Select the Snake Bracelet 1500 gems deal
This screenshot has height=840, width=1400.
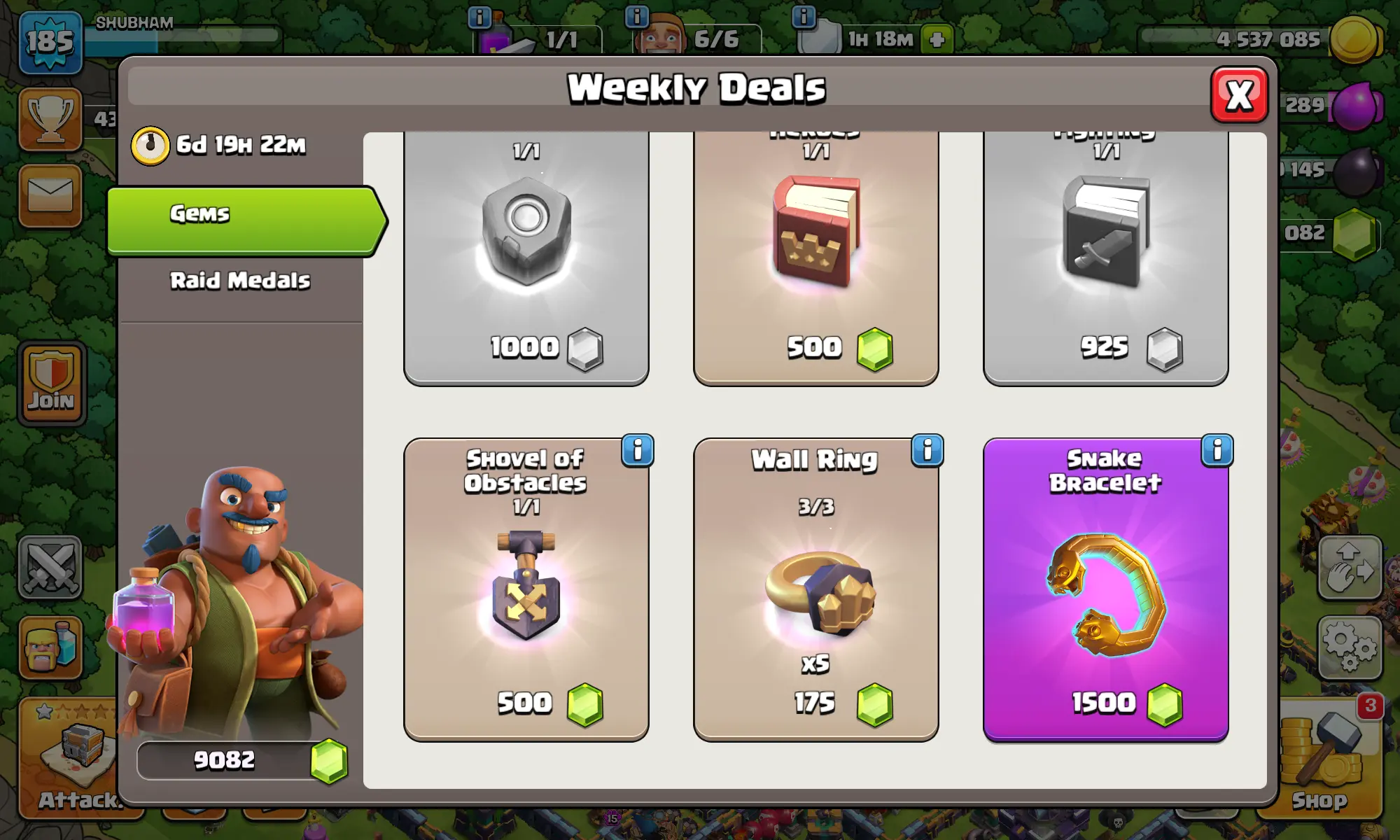pos(1105,590)
